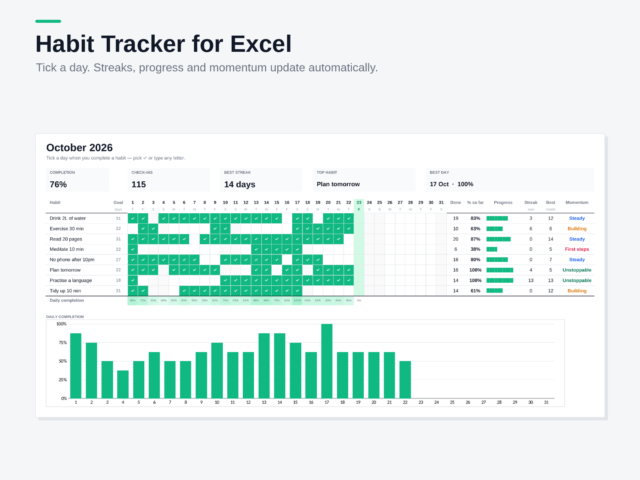640x480 pixels.
Task: Select the Plan tomorrow progress bar
Action: (x=500, y=270)
